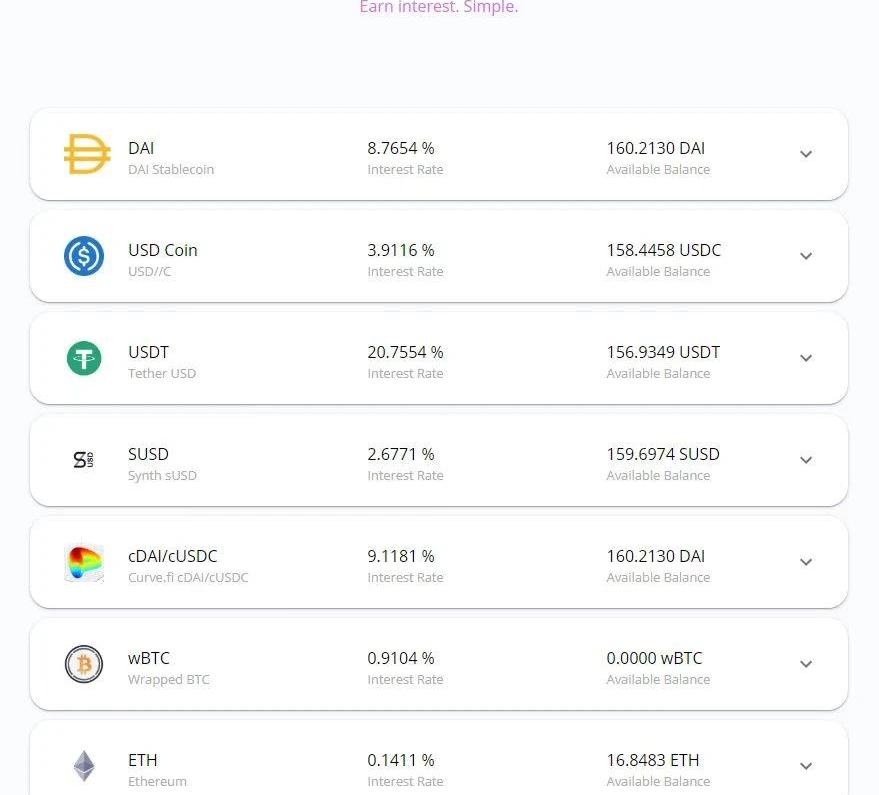Click the green Tether USDT icon
The image size is (879, 795).
click(84, 358)
